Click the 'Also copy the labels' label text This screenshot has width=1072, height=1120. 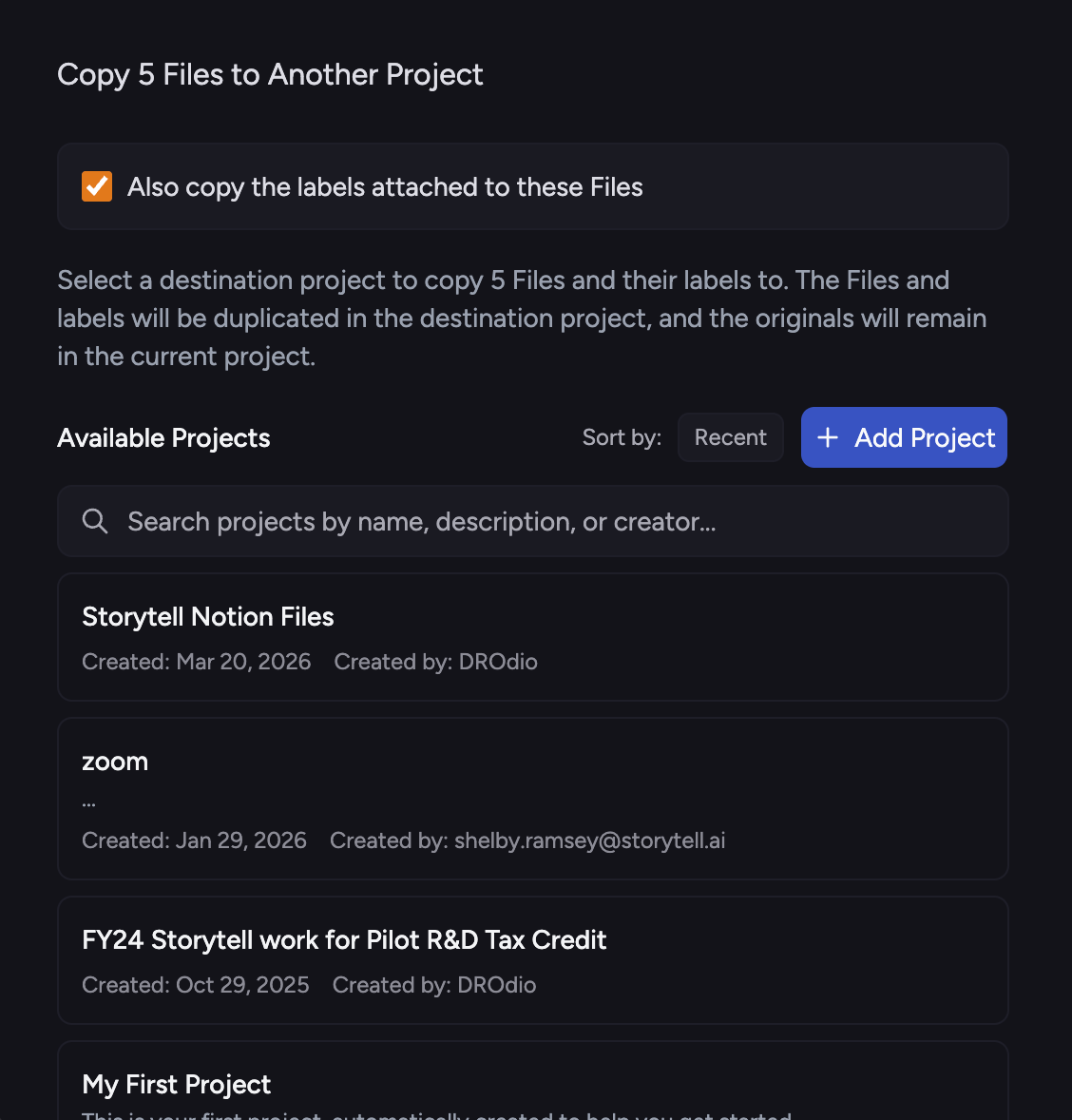(x=385, y=187)
